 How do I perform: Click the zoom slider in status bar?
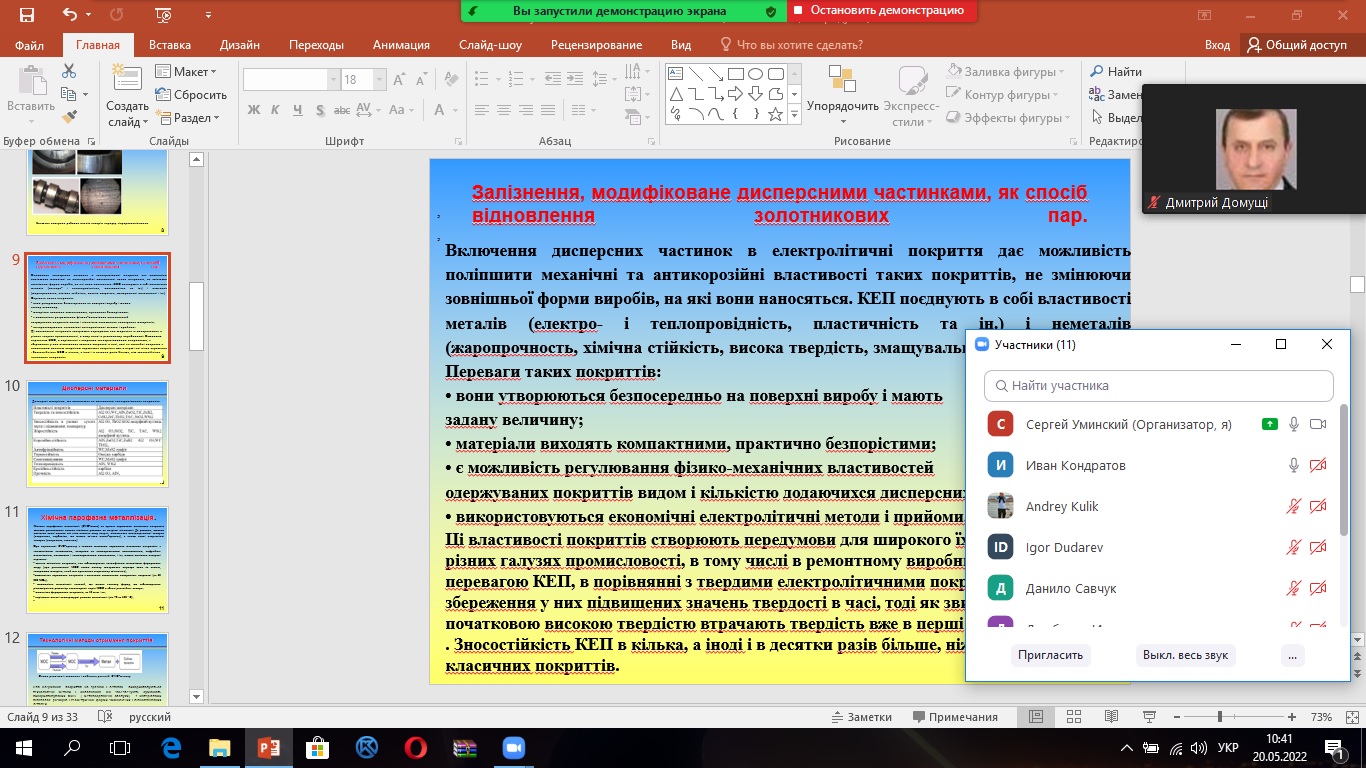[x=1220, y=717]
